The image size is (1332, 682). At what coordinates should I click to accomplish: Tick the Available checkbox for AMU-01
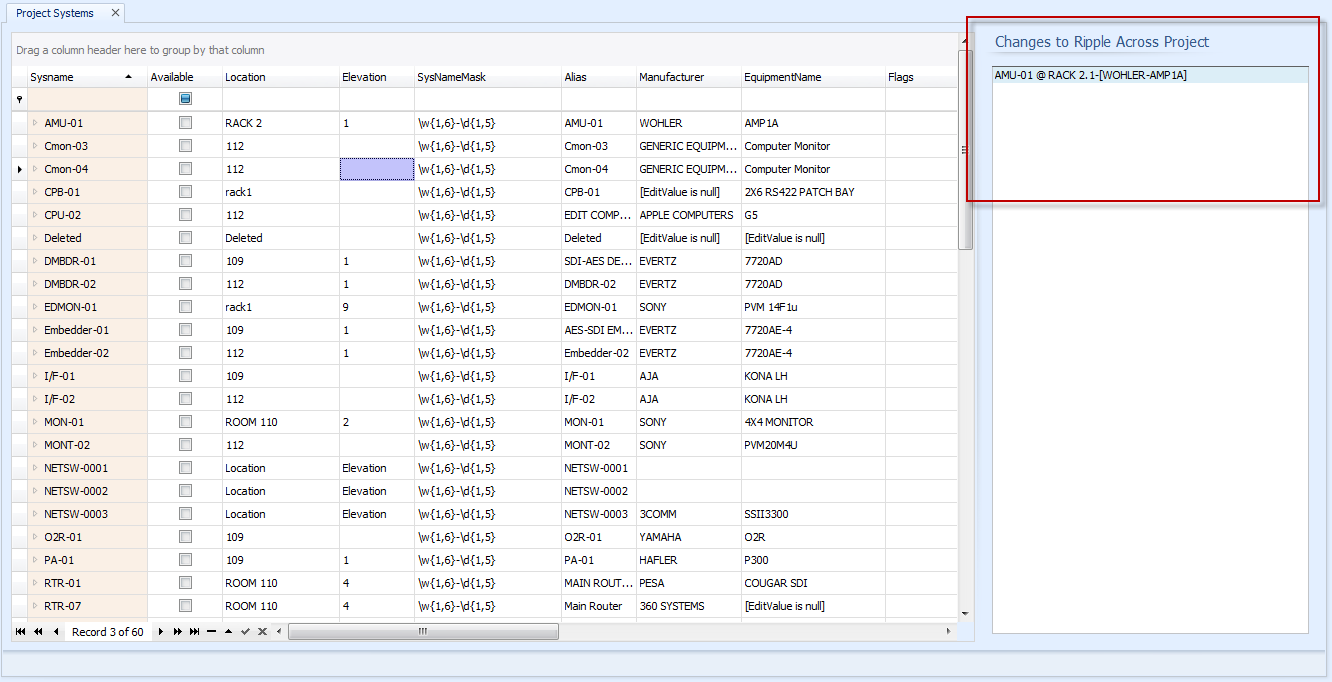point(185,122)
